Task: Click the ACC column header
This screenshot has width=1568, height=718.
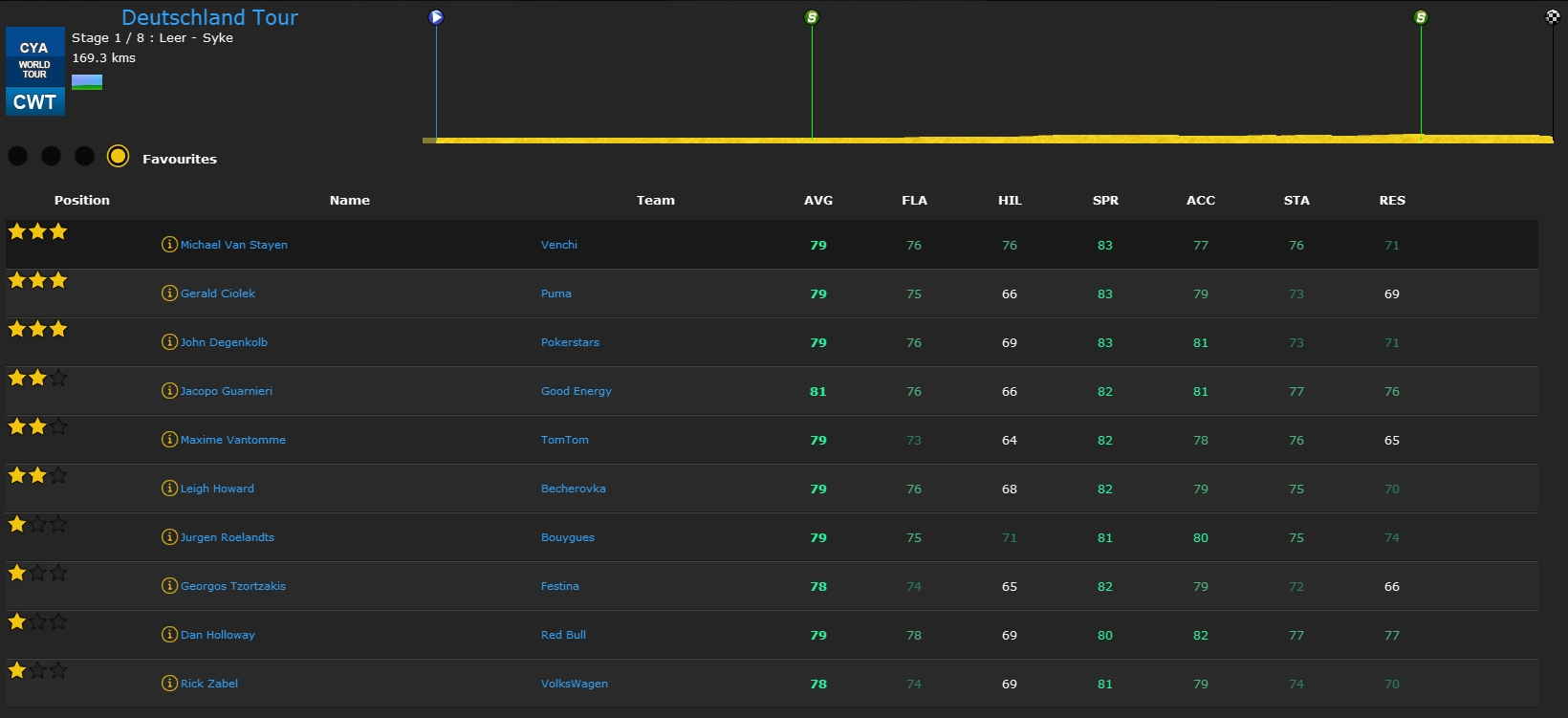Action: 1201,200
